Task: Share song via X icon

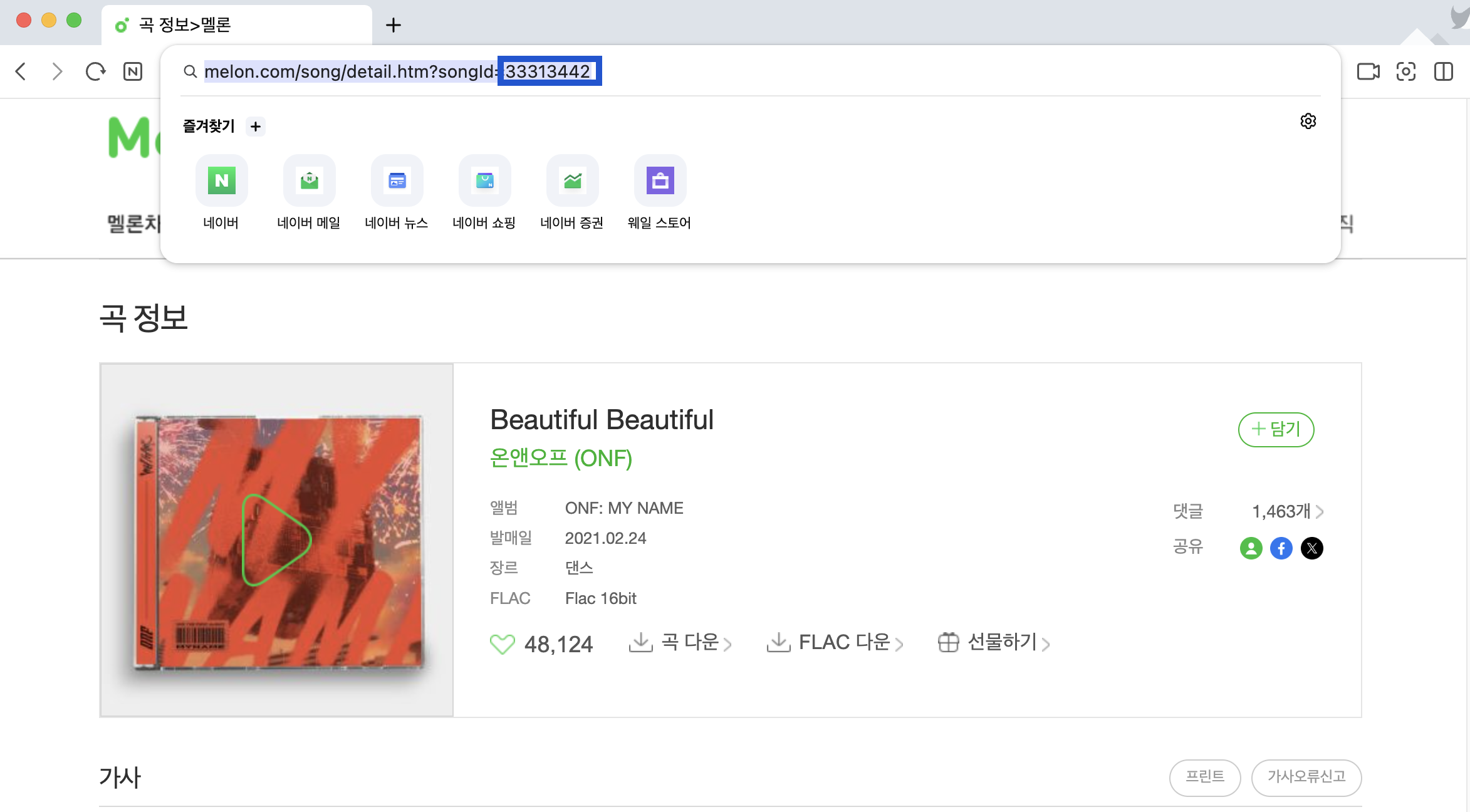Action: [1311, 548]
